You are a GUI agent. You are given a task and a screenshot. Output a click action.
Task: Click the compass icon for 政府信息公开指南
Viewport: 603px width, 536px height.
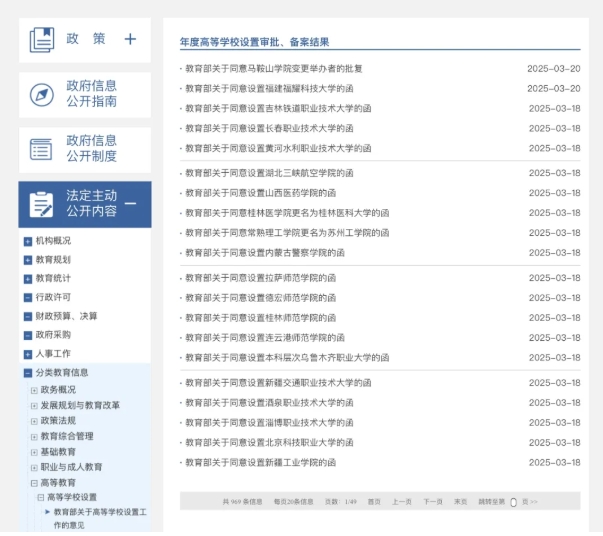tap(41, 95)
